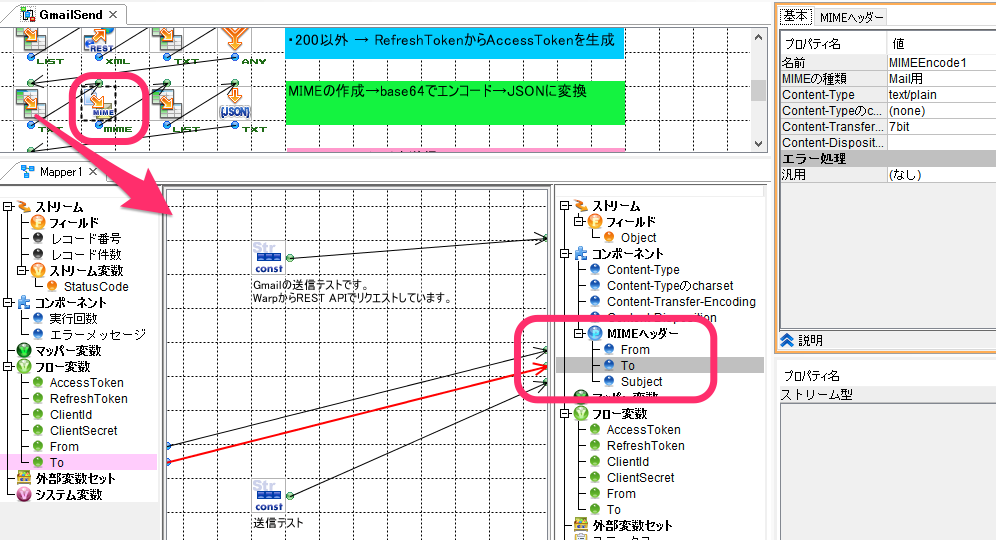Viewport: 996px width, 540px height.
Task: Collapse フロー変数 node in left tree
Action: click(8, 367)
